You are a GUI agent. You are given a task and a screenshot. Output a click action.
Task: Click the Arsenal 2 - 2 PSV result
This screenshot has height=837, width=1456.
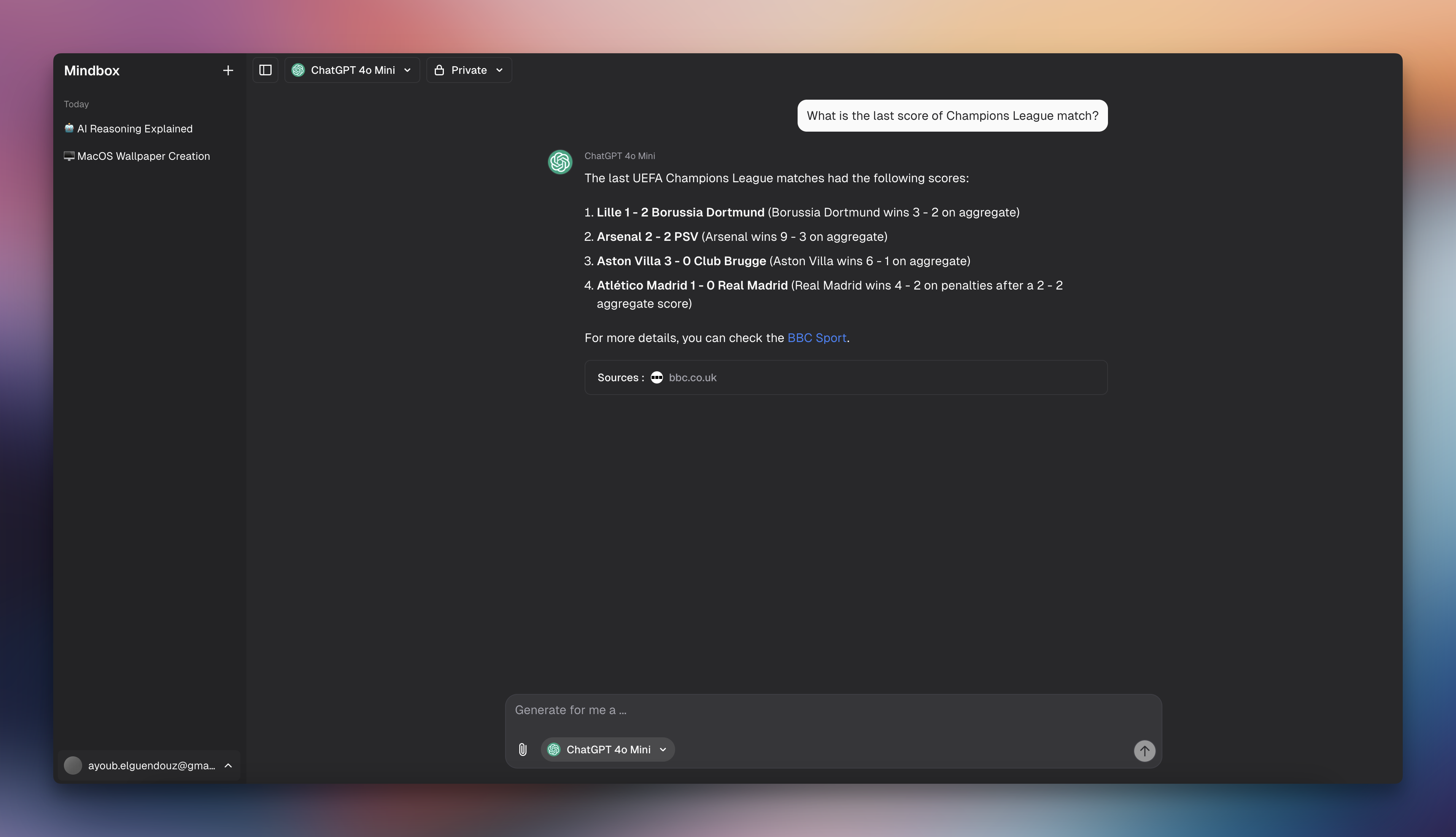click(x=647, y=237)
